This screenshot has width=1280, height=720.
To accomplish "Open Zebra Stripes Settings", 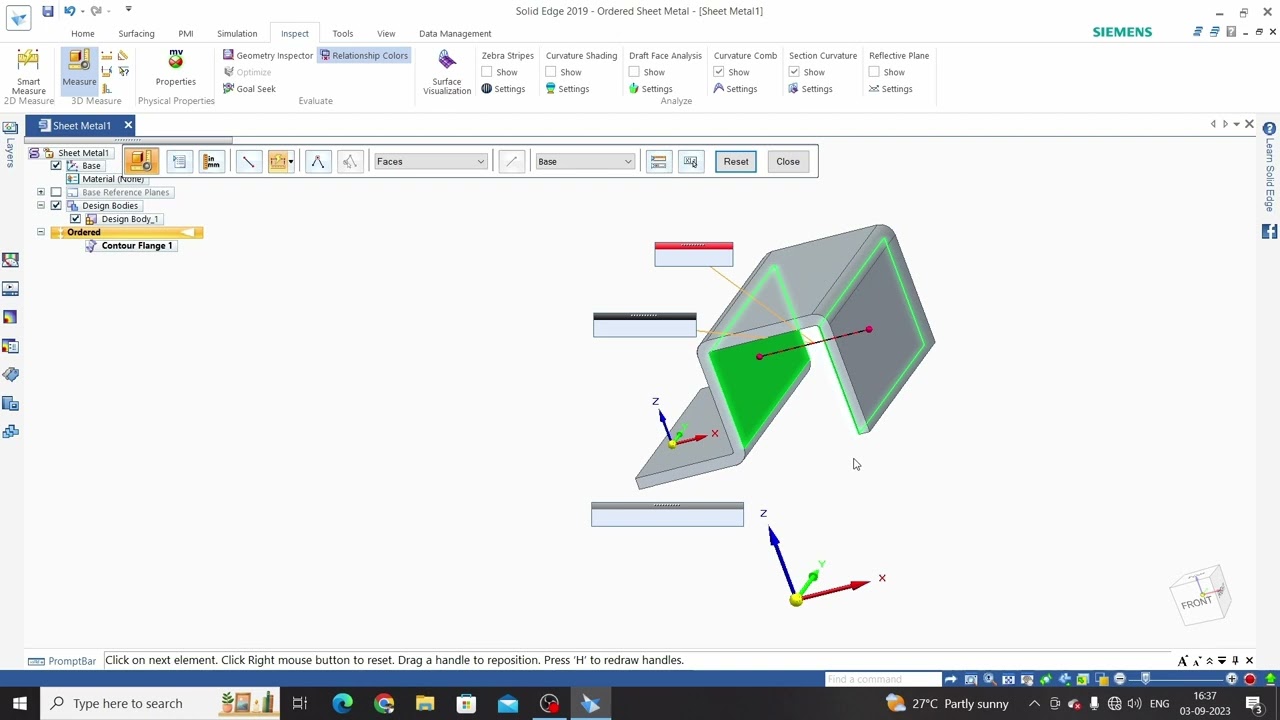I will 502,89.
